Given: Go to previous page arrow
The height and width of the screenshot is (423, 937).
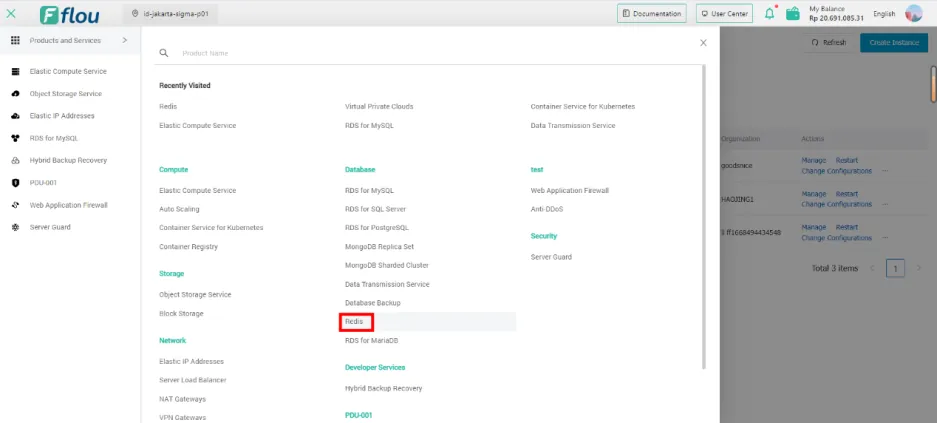Looking at the screenshot, I should click(872, 268).
